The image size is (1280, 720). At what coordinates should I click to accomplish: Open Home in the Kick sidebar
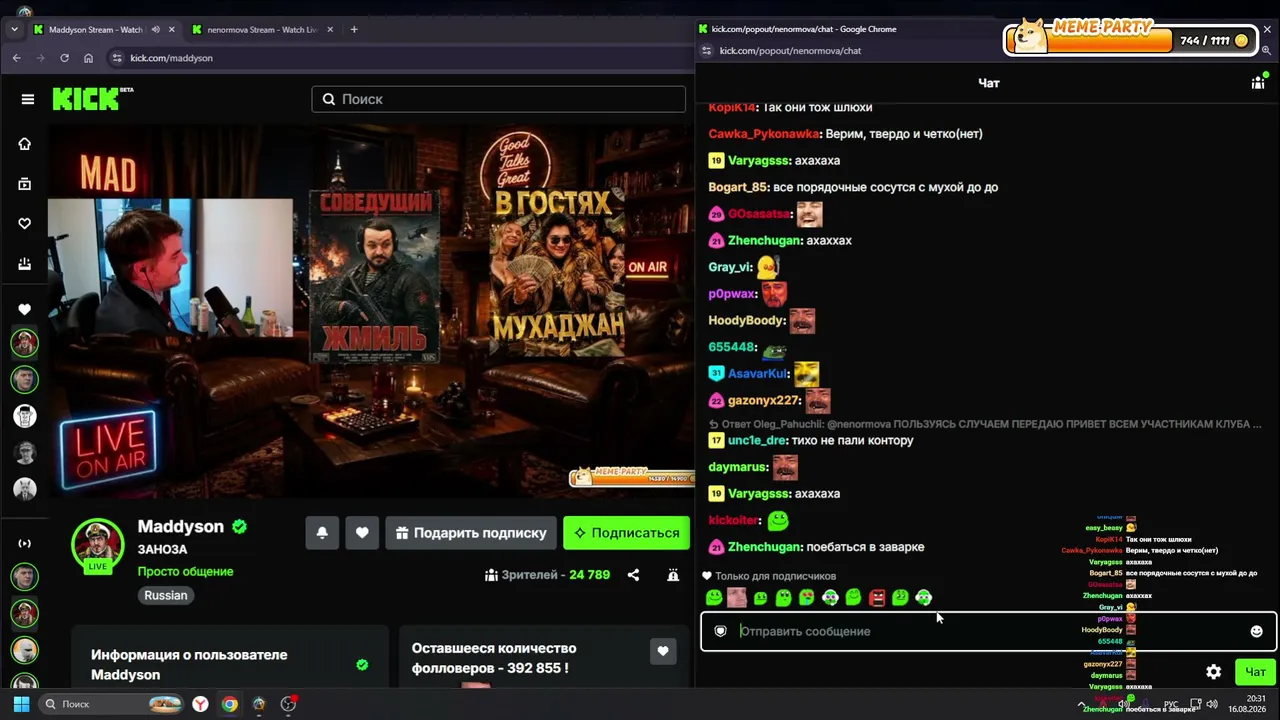(x=25, y=144)
